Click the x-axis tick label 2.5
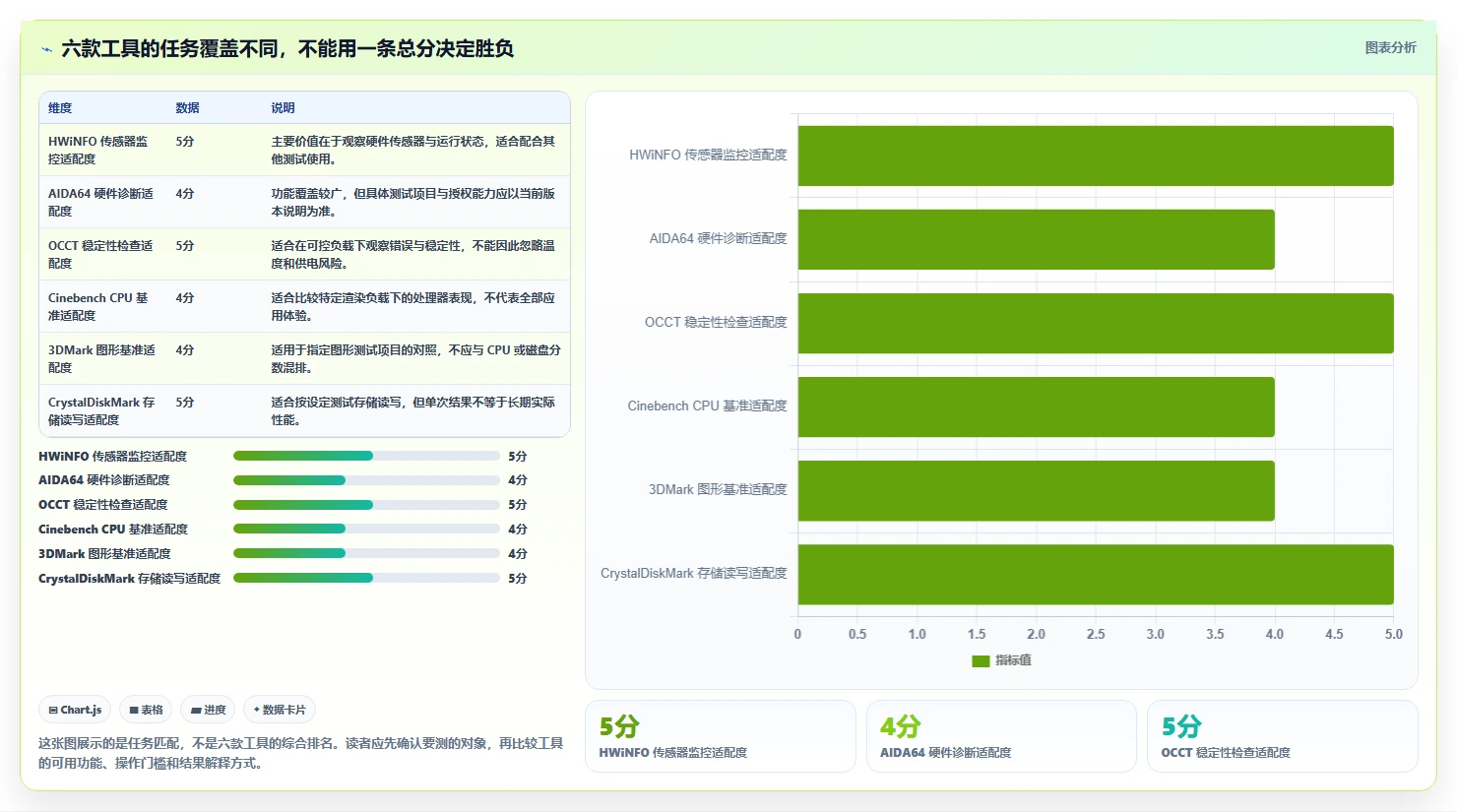The height and width of the screenshot is (812, 1457). click(1096, 634)
